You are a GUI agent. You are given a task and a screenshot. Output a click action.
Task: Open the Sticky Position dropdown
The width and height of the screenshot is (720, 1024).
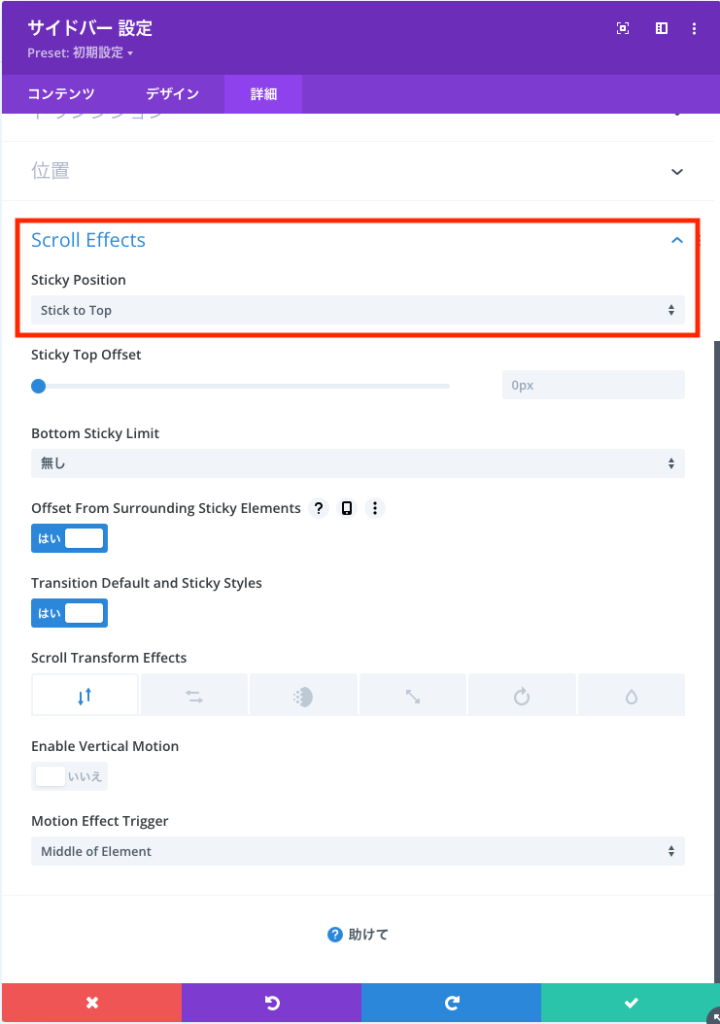pyautogui.click(x=357, y=310)
